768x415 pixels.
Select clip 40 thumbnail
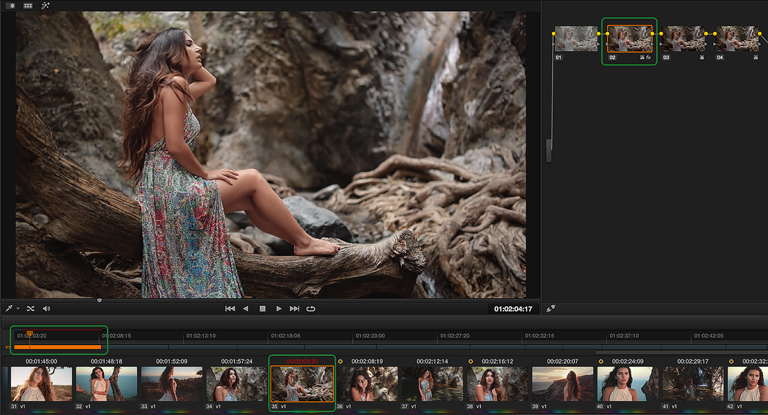627,384
